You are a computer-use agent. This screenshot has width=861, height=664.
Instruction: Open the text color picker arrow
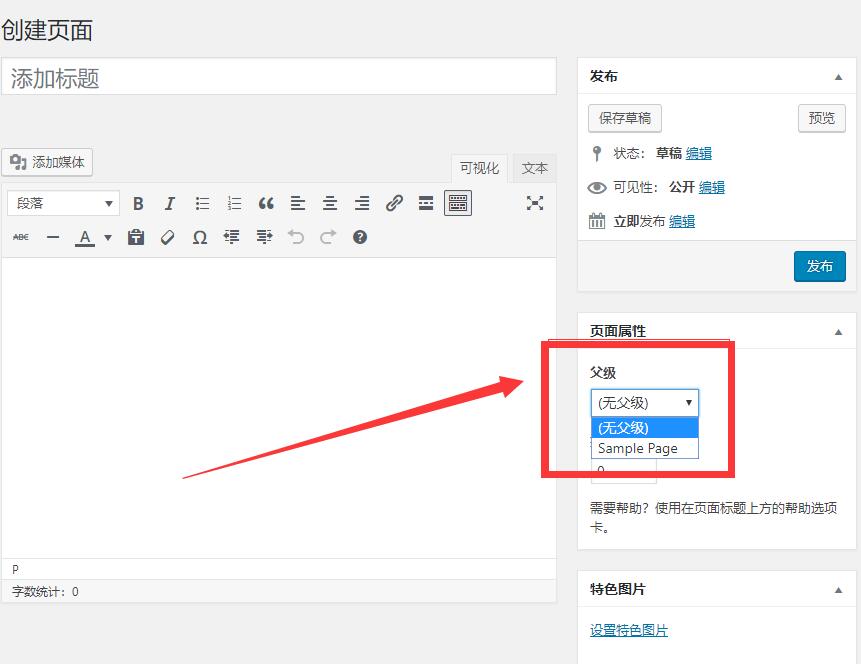(106, 237)
